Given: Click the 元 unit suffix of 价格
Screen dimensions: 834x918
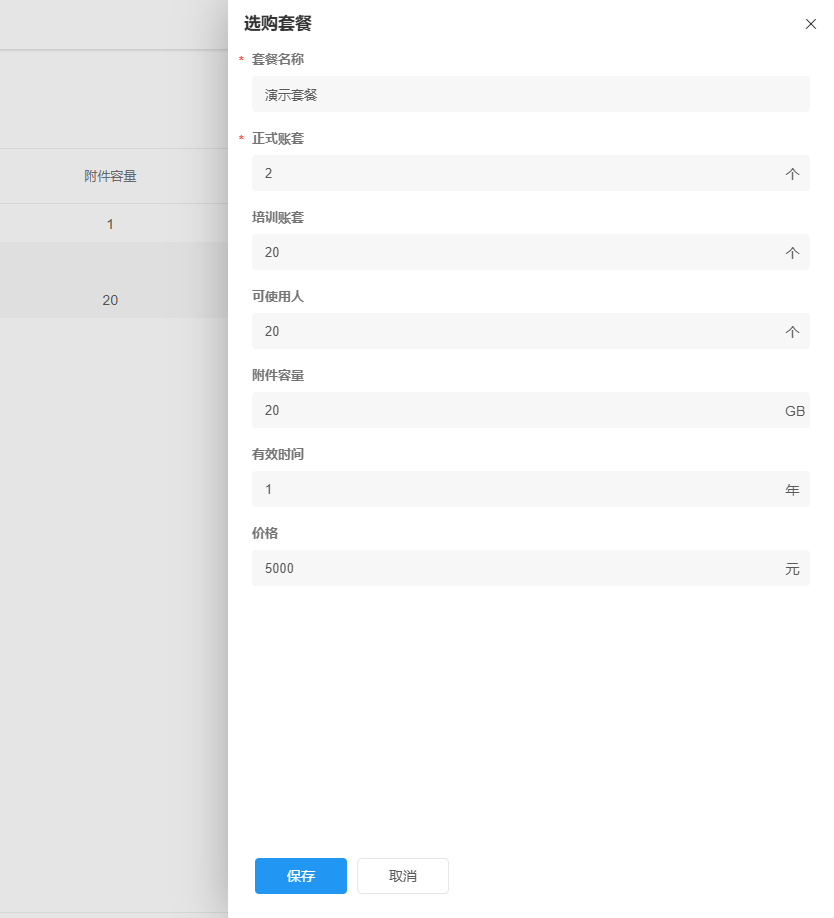Looking at the screenshot, I should (x=793, y=569).
